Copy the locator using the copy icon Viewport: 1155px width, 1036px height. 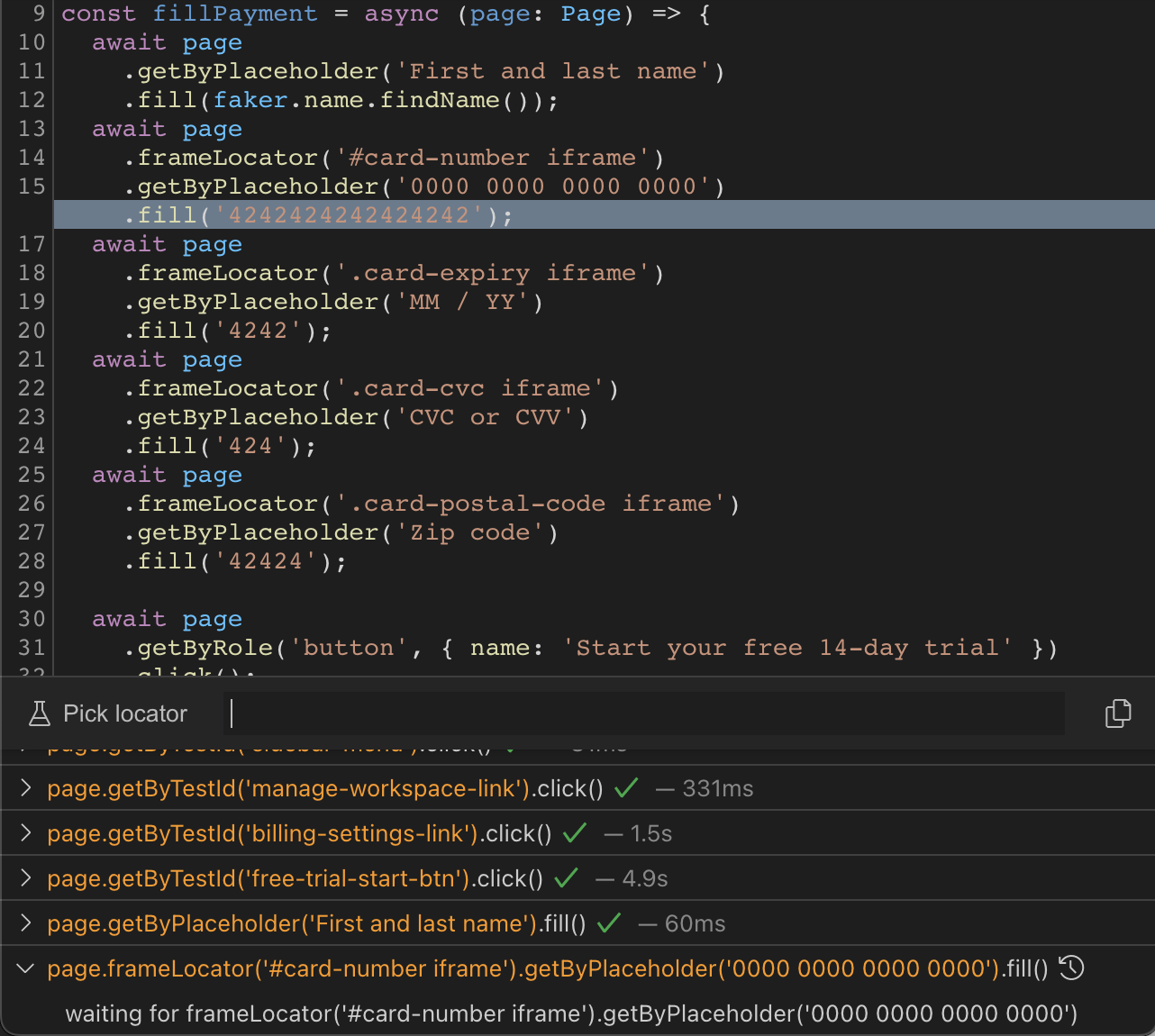pyautogui.click(x=1118, y=713)
